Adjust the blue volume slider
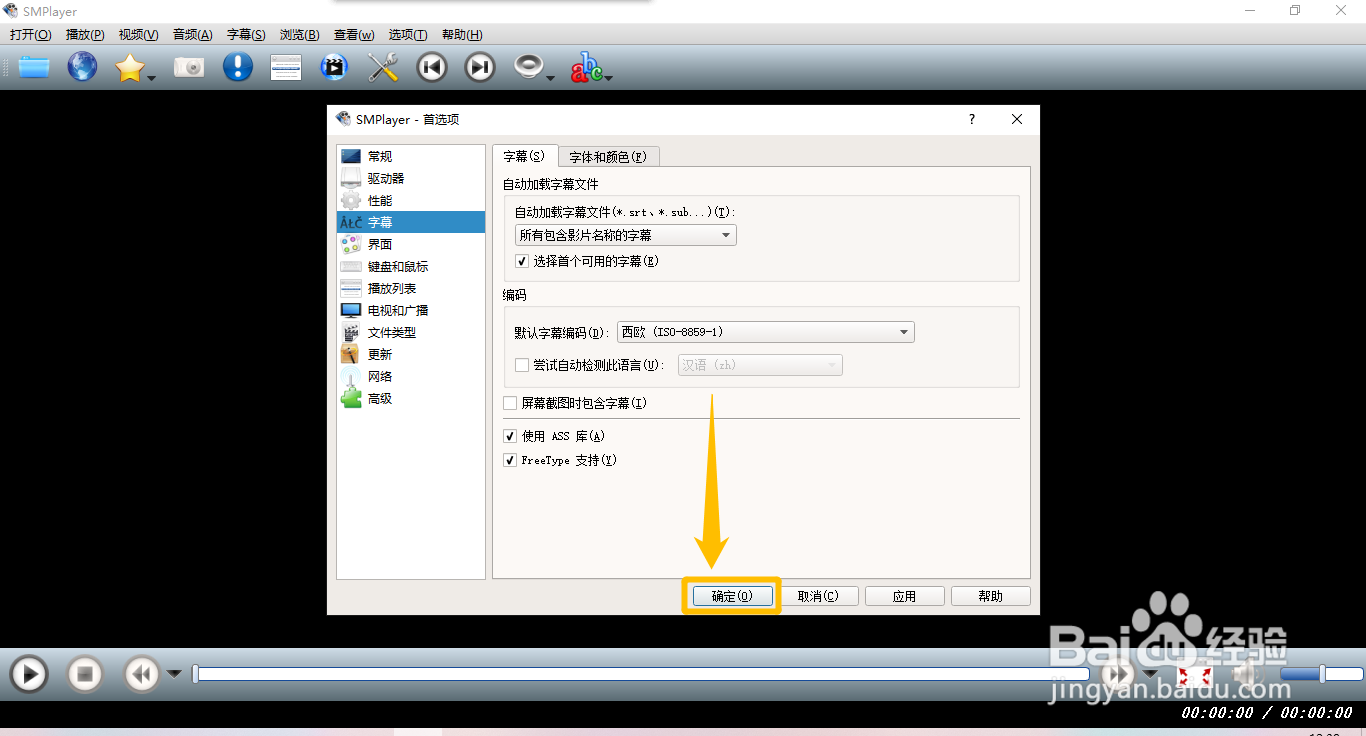1366x736 pixels. (1321, 674)
